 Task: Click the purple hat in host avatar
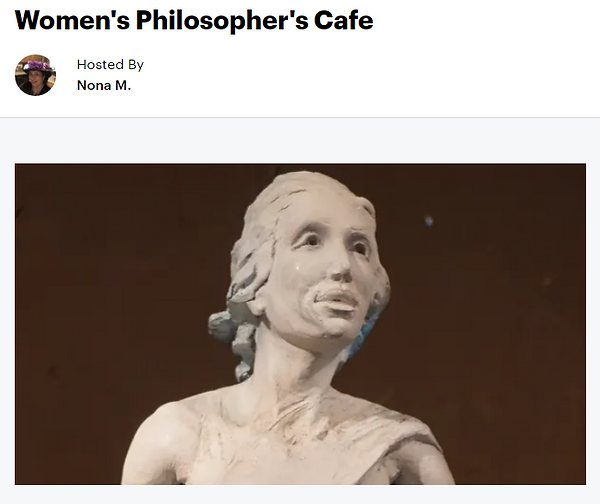coord(38,66)
